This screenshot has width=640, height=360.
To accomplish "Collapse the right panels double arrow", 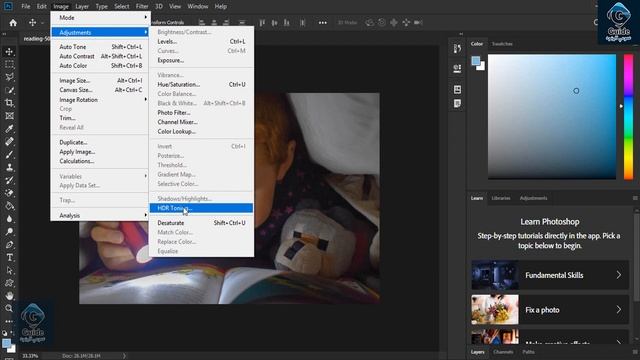I will tap(461, 34).
